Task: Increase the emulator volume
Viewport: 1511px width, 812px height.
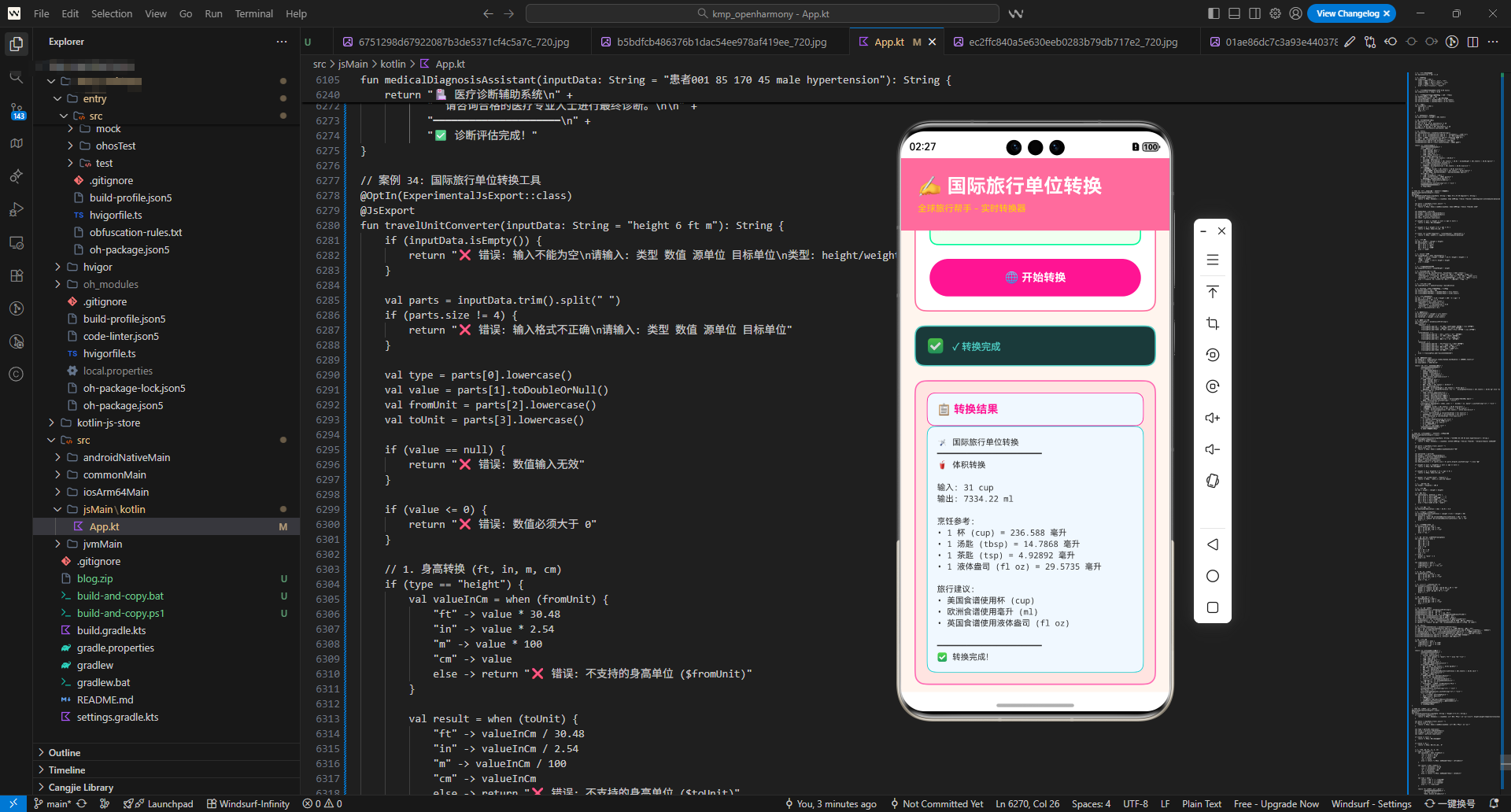Action: coord(1212,417)
